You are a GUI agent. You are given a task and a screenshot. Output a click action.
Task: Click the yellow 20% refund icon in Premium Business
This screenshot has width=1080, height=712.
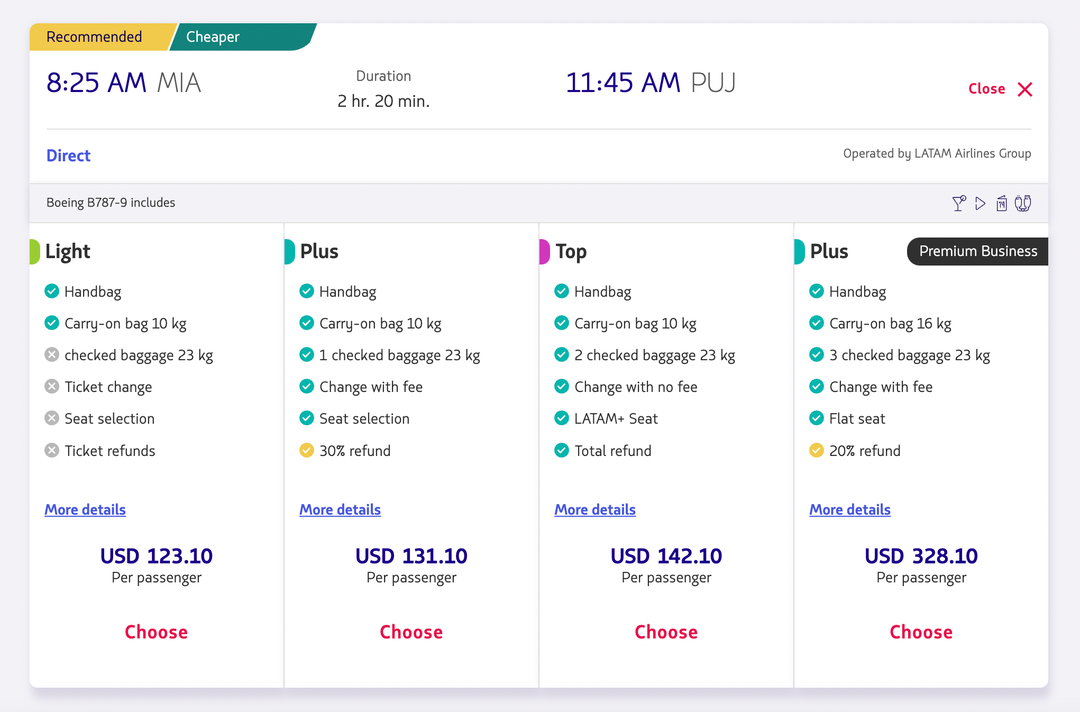point(815,450)
